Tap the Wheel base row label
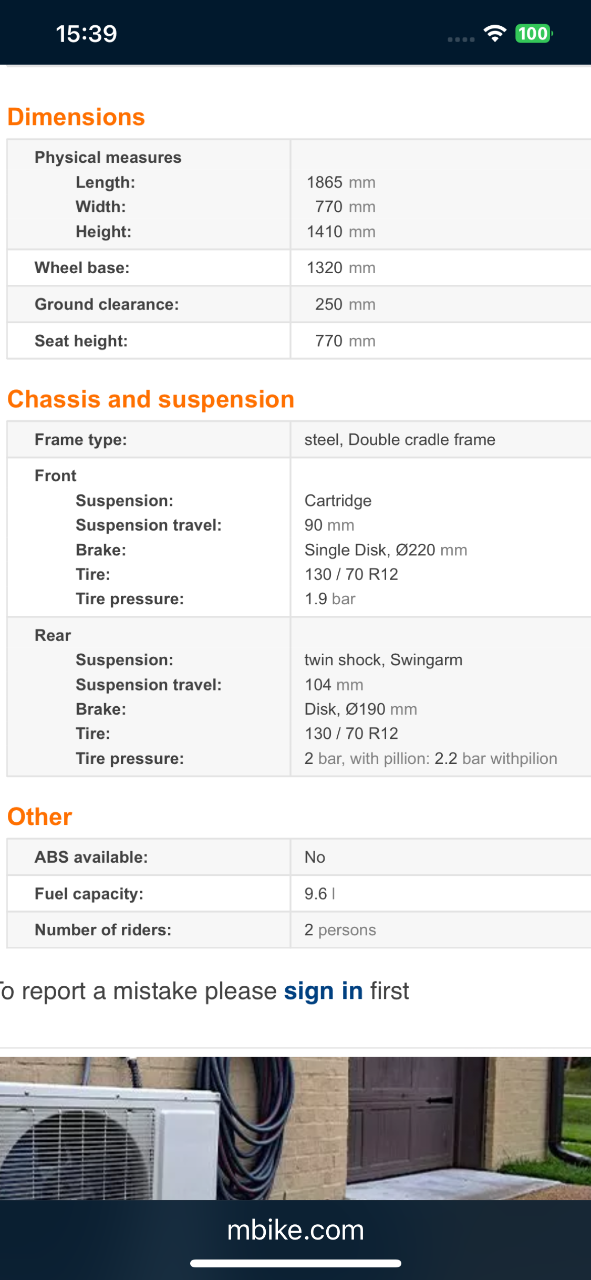 tap(82, 268)
